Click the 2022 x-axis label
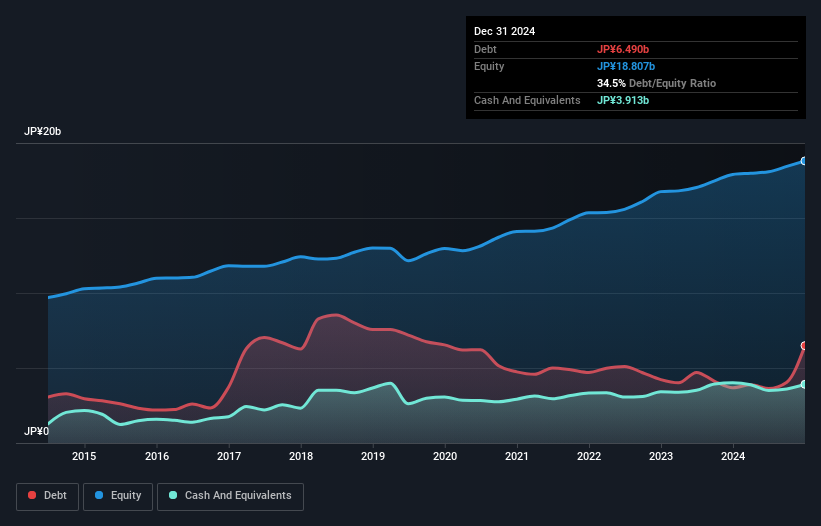 589,456
